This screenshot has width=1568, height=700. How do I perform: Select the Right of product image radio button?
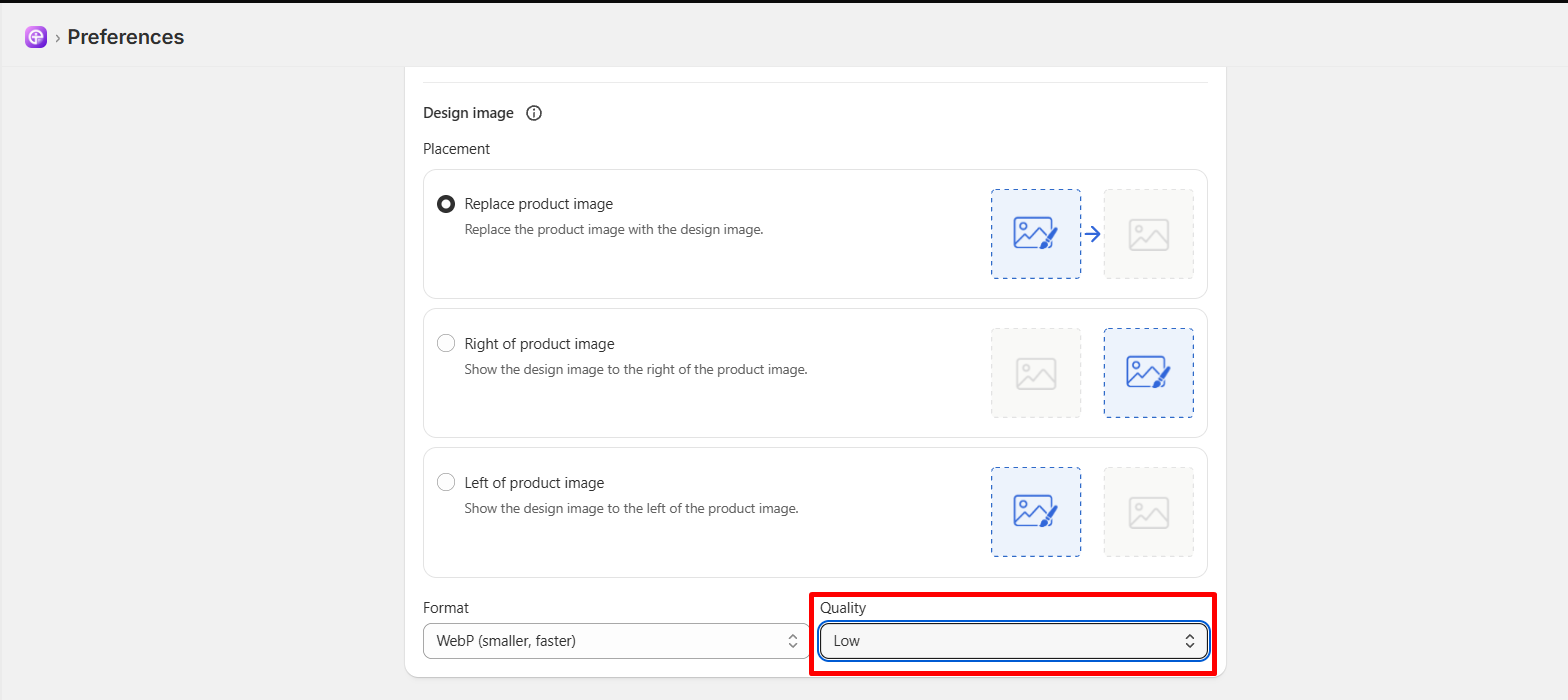coord(447,343)
